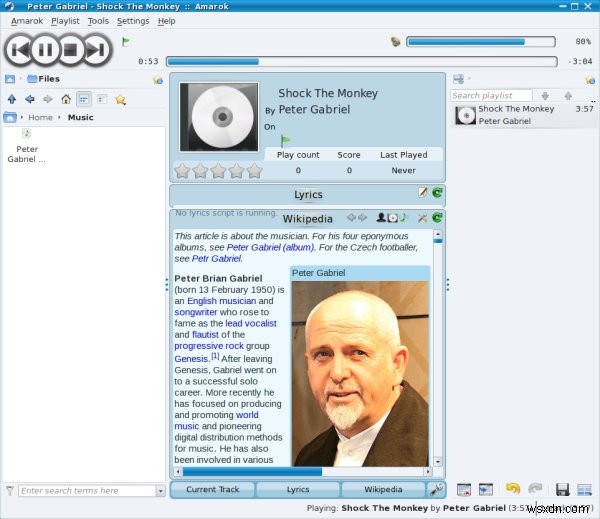The height and width of the screenshot is (519, 600).
Task: Open the Playlist menu
Action: point(65,21)
